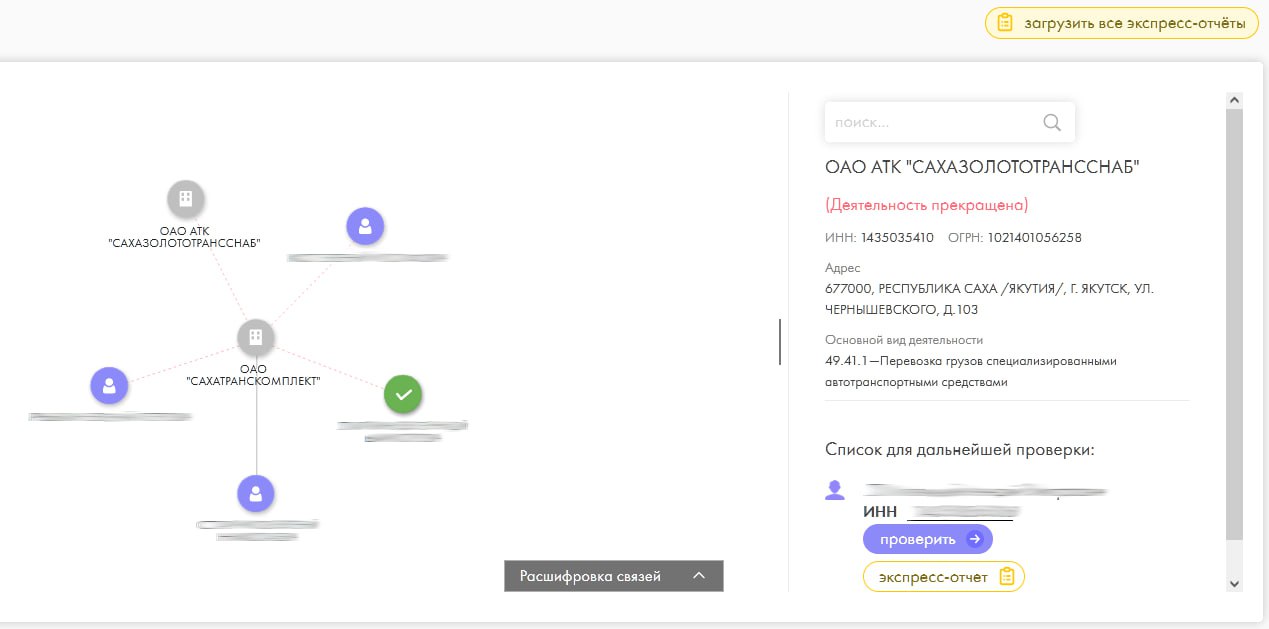Expand the "Расшифровка связей" panel
1269x629 pixels.
pyautogui.click(x=613, y=576)
